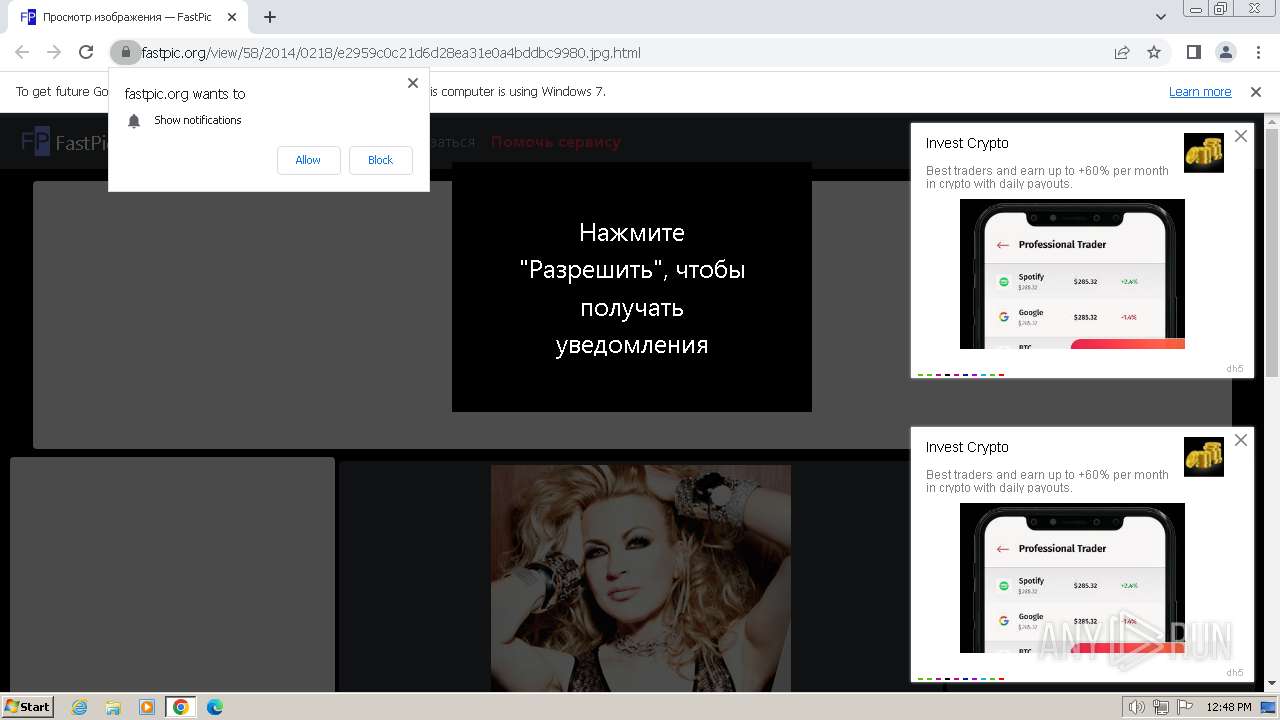The image size is (1280, 720).
Task: Open the Помочь сервису link
Action: (x=555, y=142)
